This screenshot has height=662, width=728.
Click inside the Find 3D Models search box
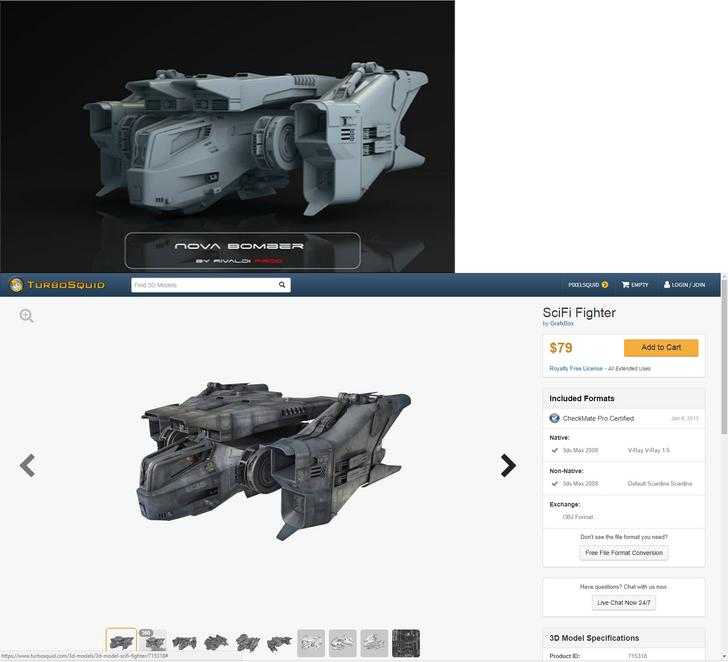(x=203, y=285)
